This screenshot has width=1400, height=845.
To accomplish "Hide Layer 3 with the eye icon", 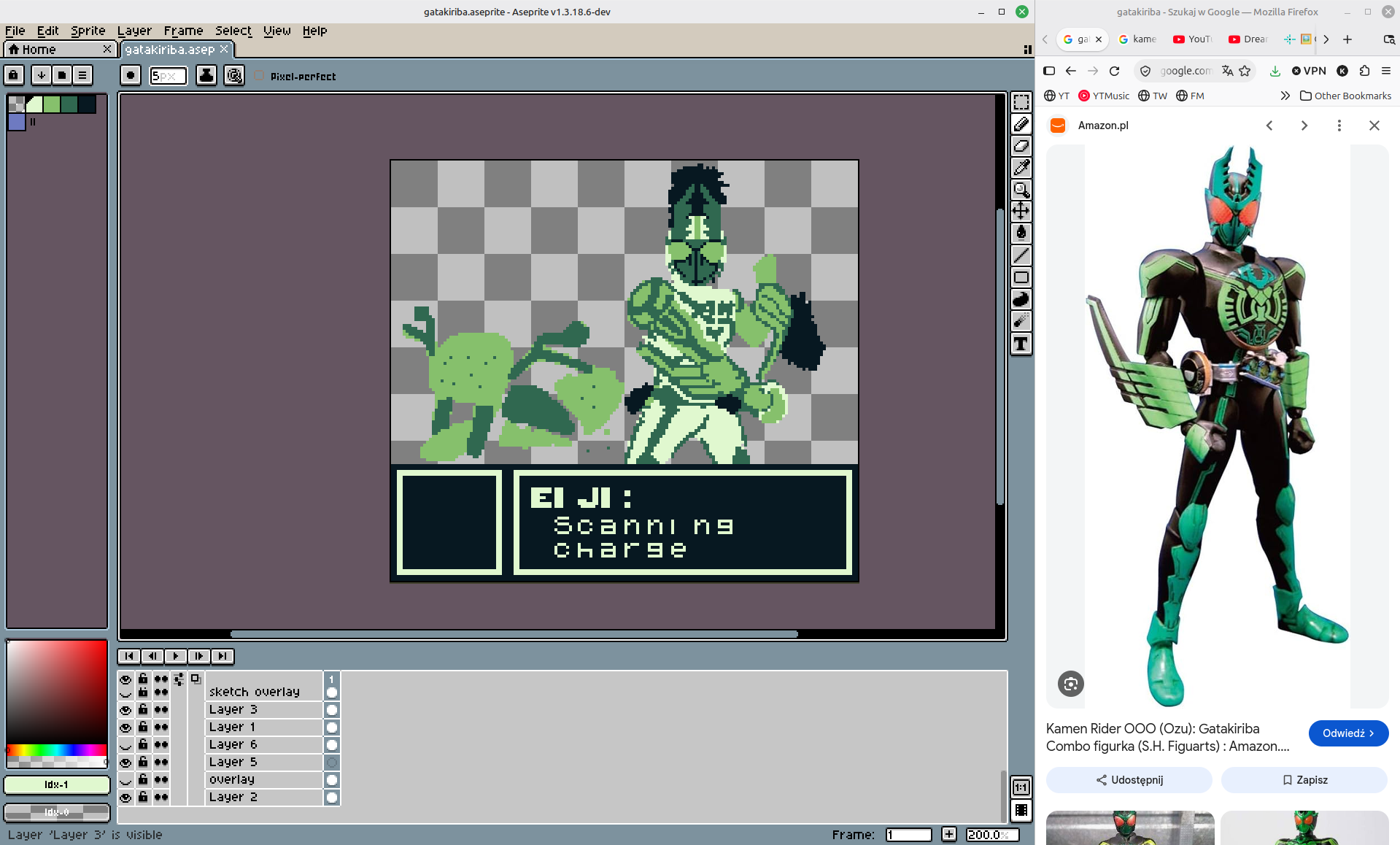I will pyautogui.click(x=125, y=710).
